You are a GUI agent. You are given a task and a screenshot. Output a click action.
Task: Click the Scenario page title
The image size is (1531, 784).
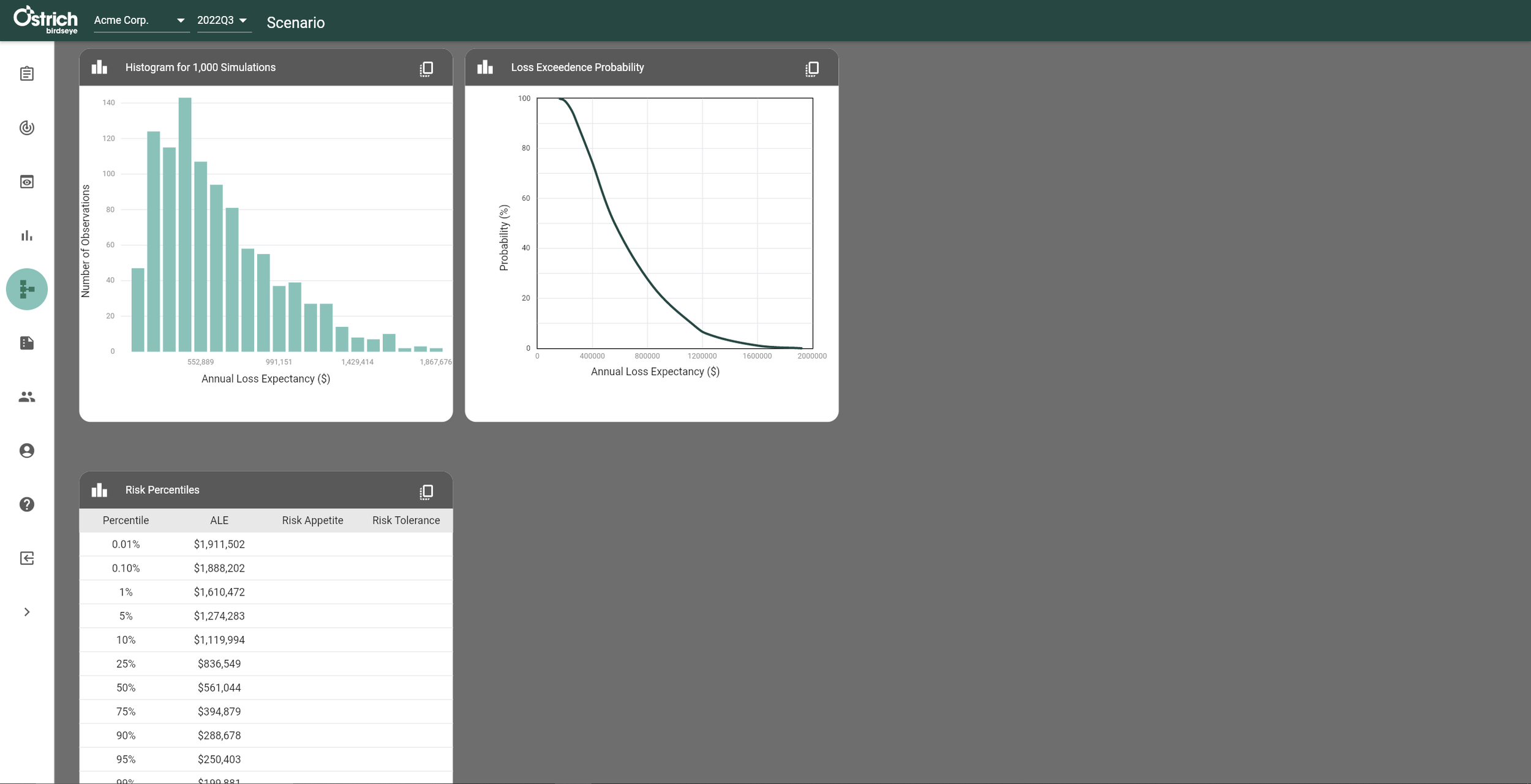[295, 23]
